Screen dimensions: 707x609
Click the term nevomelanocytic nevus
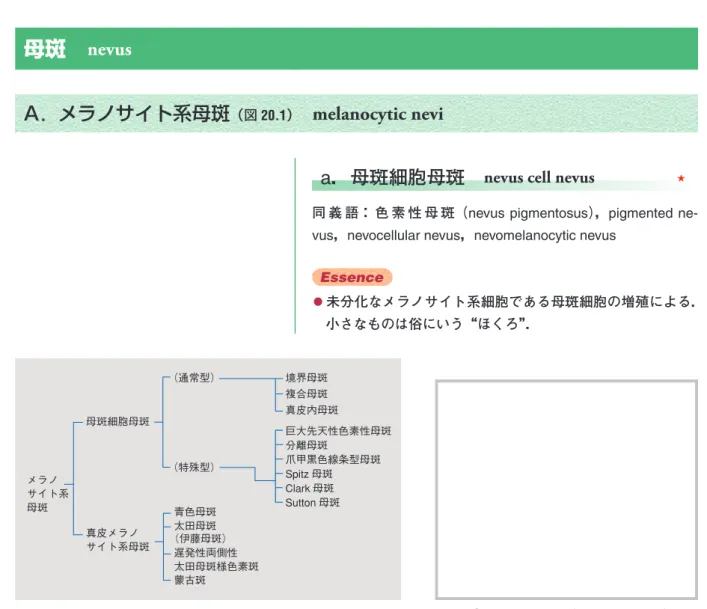[x=545, y=235]
